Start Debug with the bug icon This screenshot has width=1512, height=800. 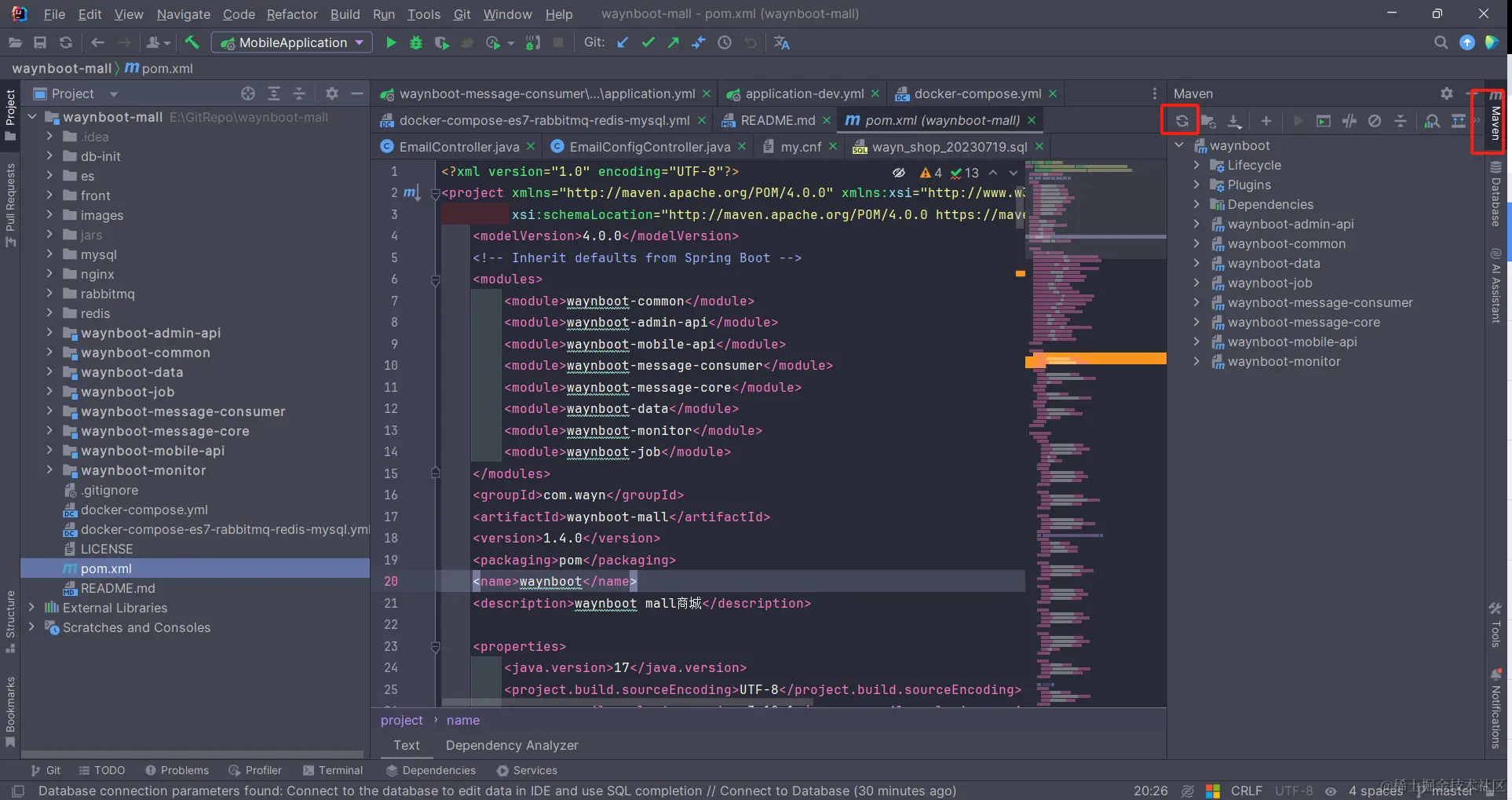tap(416, 43)
